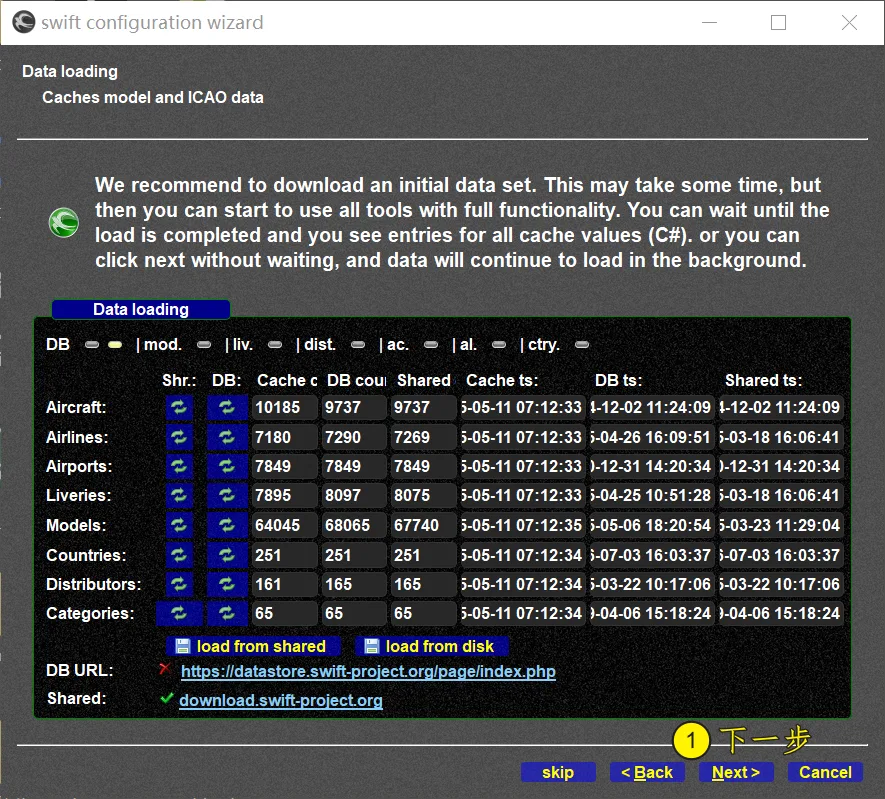This screenshot has width=885, height=799.
Task: Select Aircraft DB timestamp 11:24:09
Action: coord(651,407)
